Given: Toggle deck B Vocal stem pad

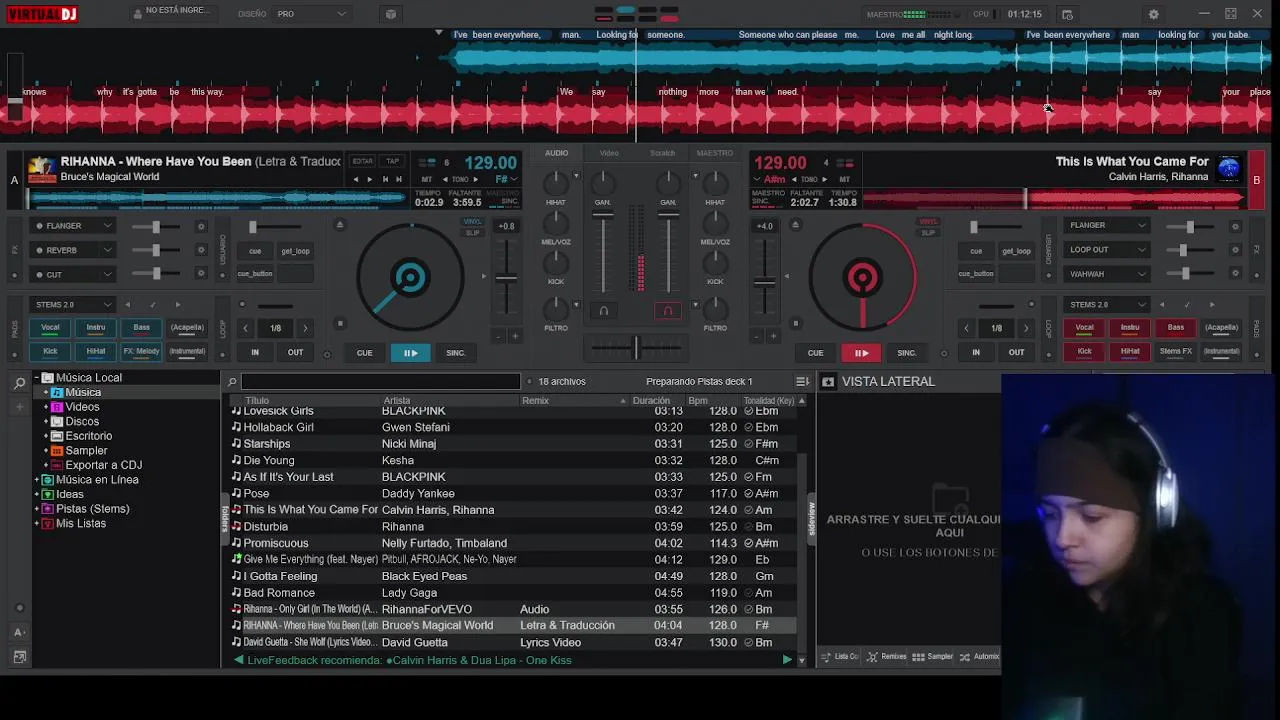Looking at the screenshot, I should (x=1084, y=327).
